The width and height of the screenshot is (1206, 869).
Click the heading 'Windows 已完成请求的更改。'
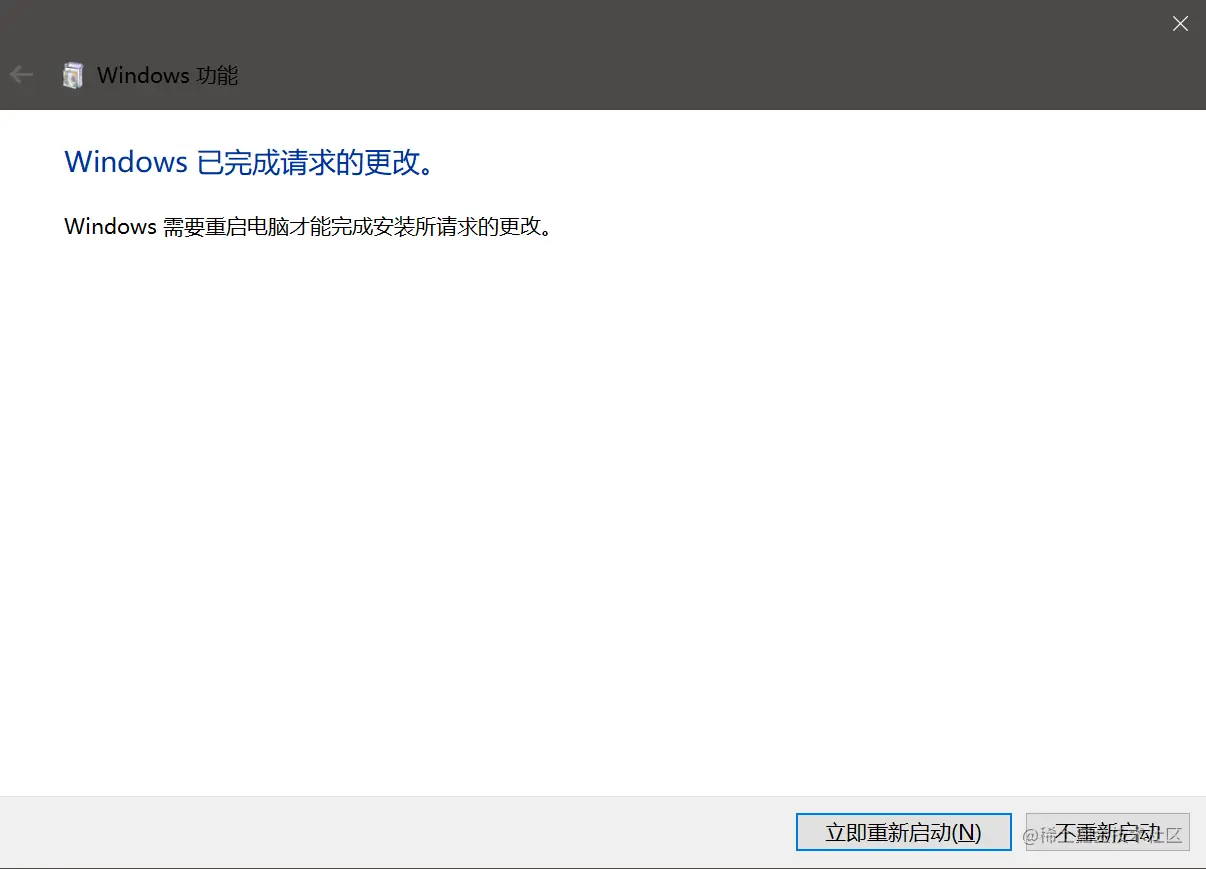pos(251,162)
